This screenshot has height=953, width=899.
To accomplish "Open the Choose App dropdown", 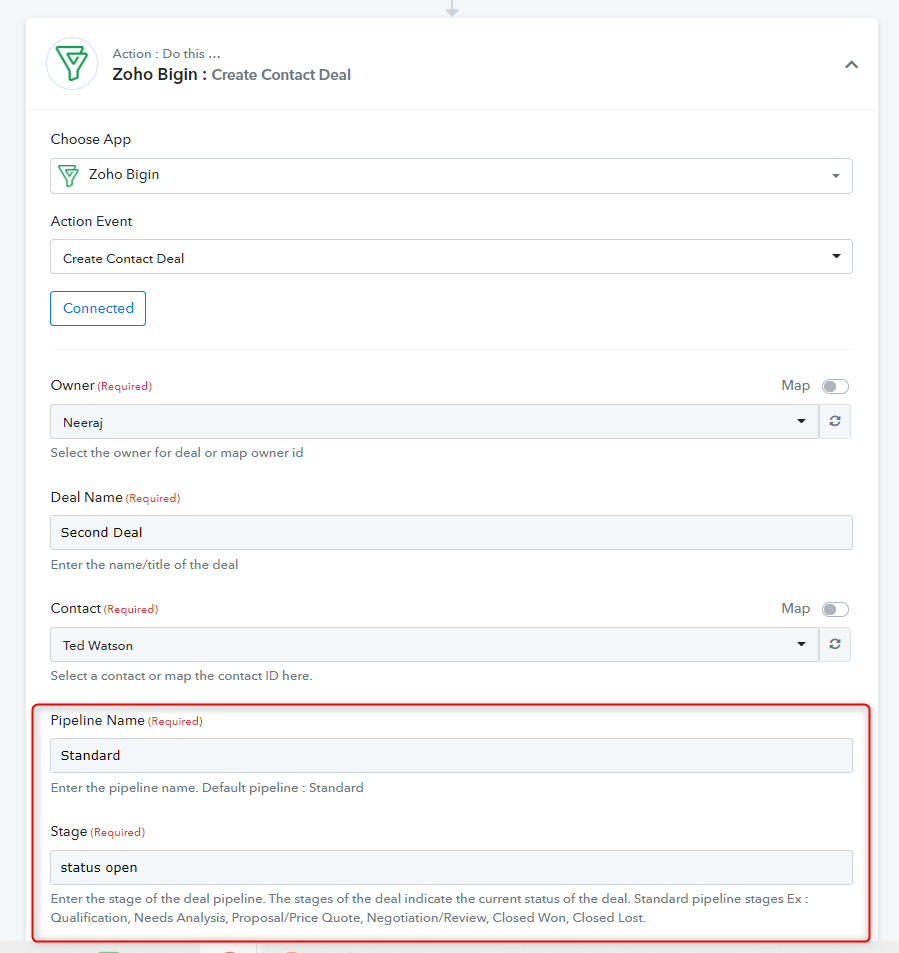I will pyautogui.click(x=451, y=176).
